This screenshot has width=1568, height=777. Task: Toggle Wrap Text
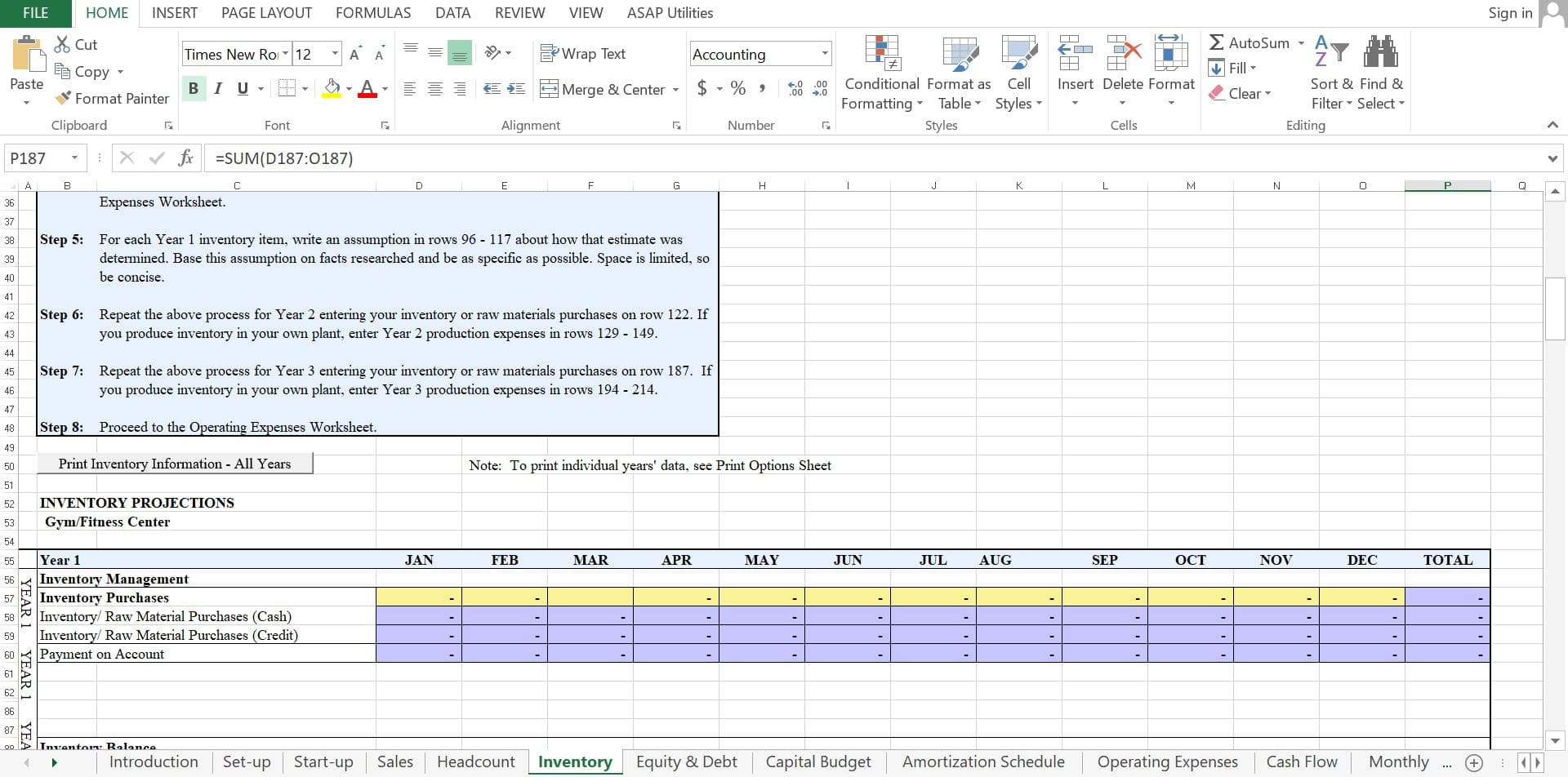(x=583, y=53)
